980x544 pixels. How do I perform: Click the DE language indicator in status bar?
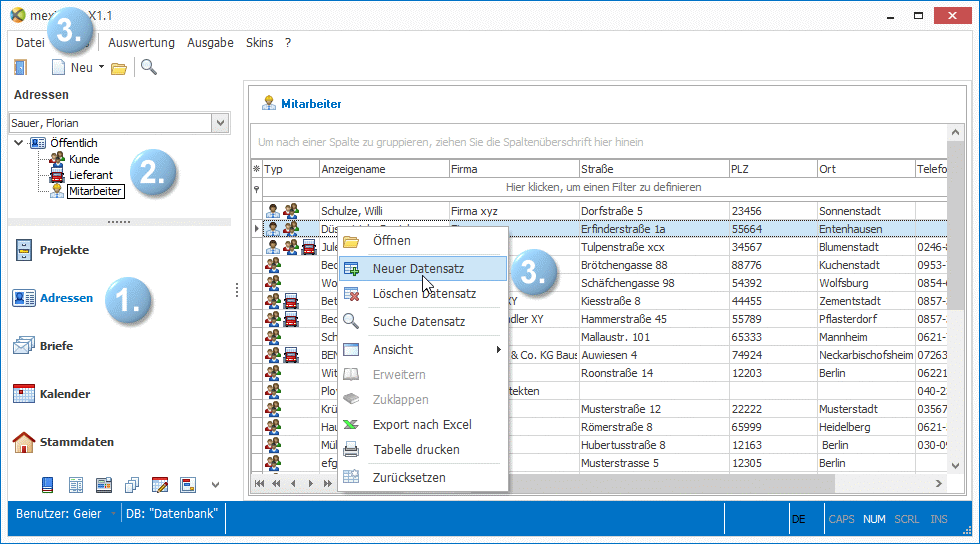coord(799,519)
